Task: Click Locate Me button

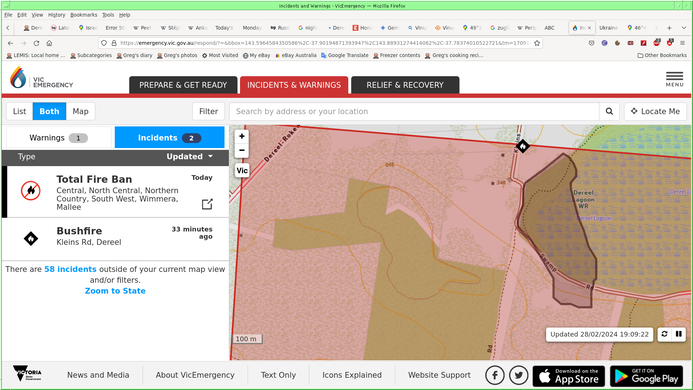Action: coord(655,111)
